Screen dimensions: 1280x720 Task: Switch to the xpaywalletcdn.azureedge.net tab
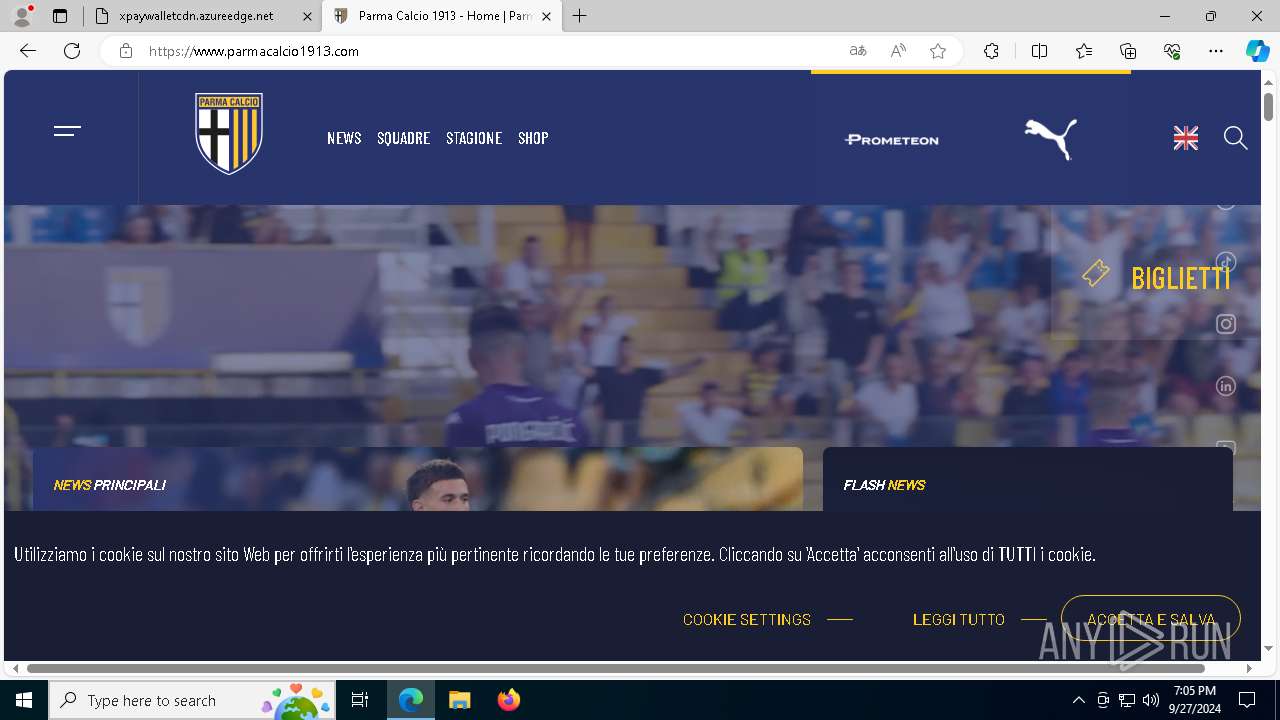tap(196, 16)
